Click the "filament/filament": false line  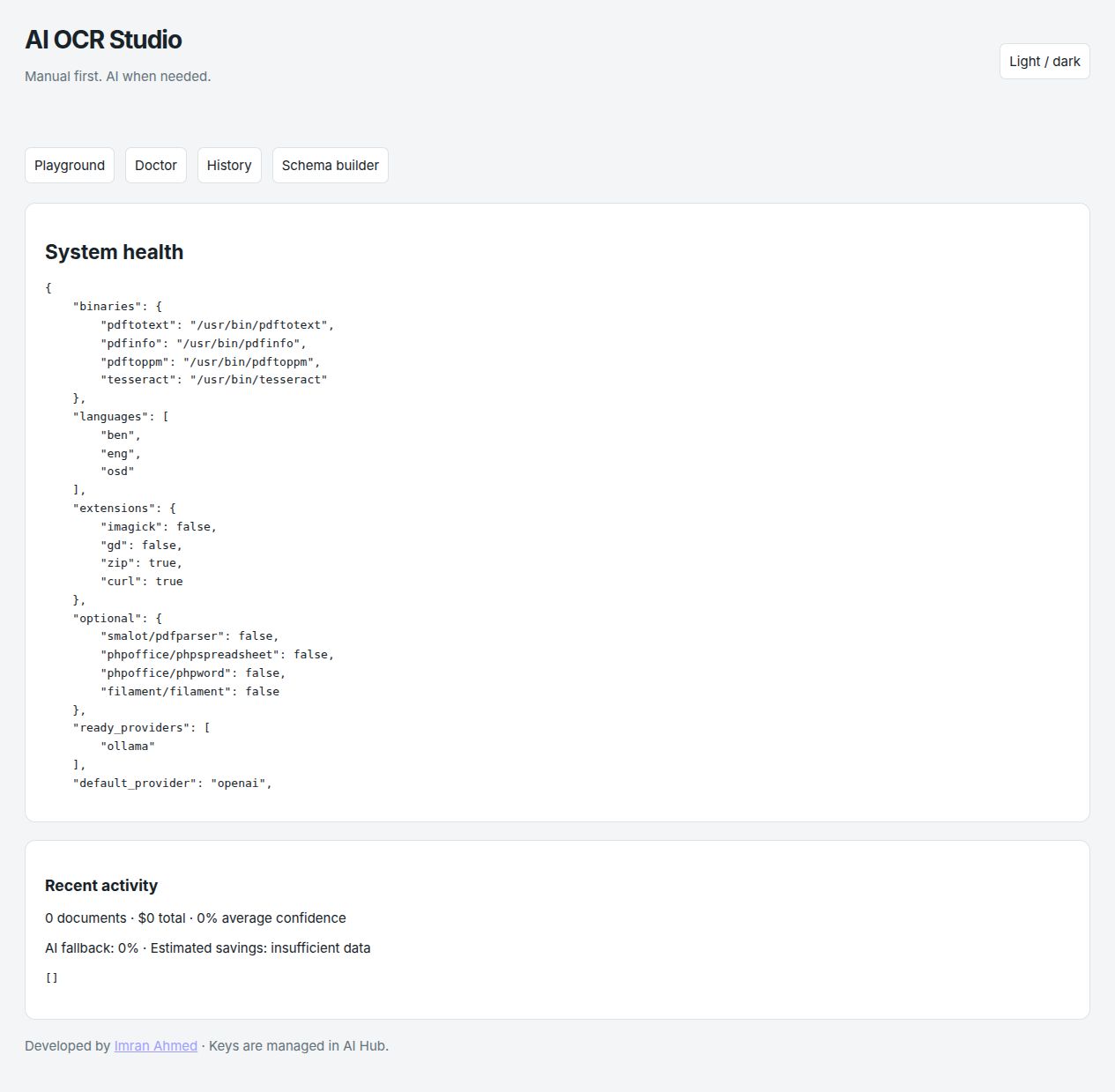coord(190,692)
